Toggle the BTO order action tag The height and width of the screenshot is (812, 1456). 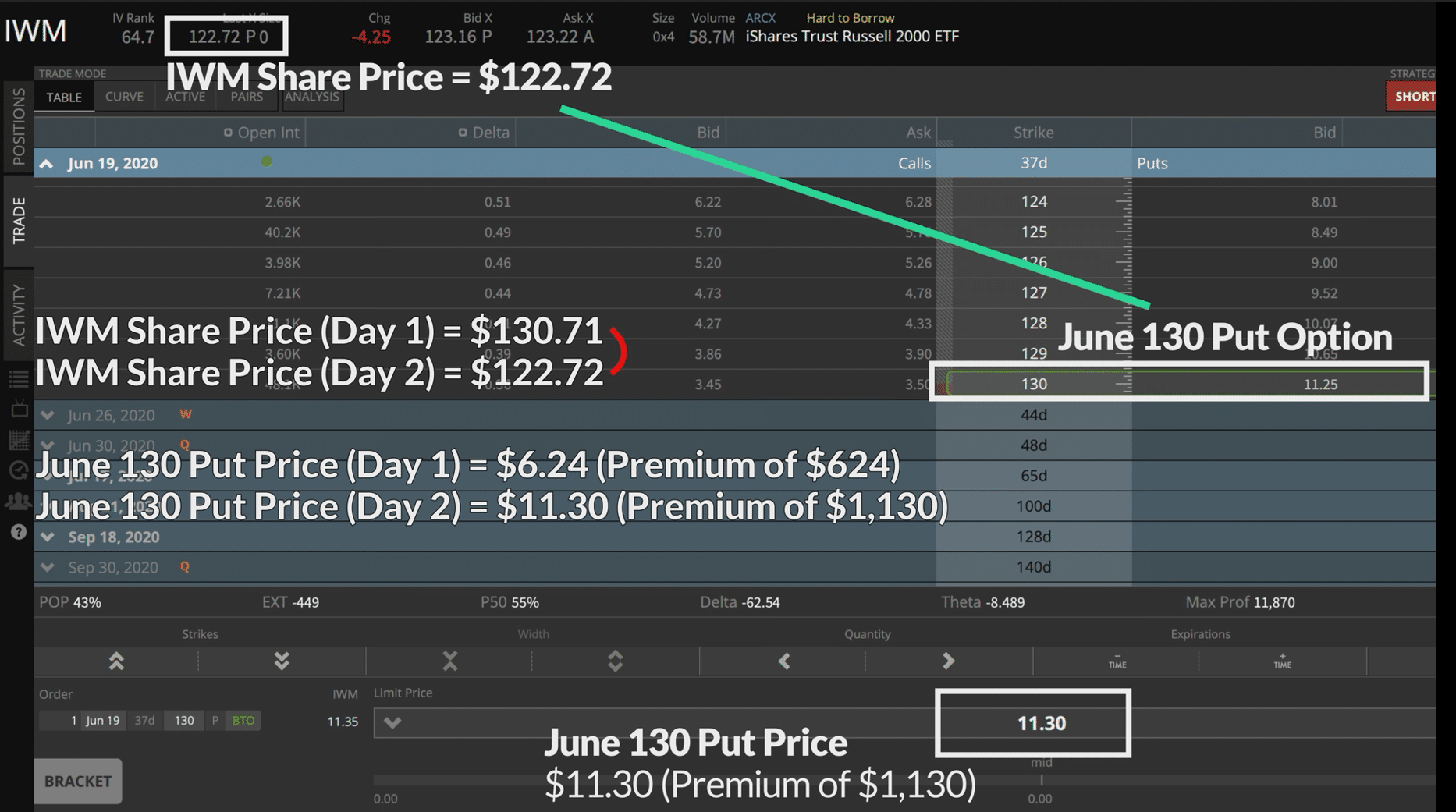tap(243, 721)
